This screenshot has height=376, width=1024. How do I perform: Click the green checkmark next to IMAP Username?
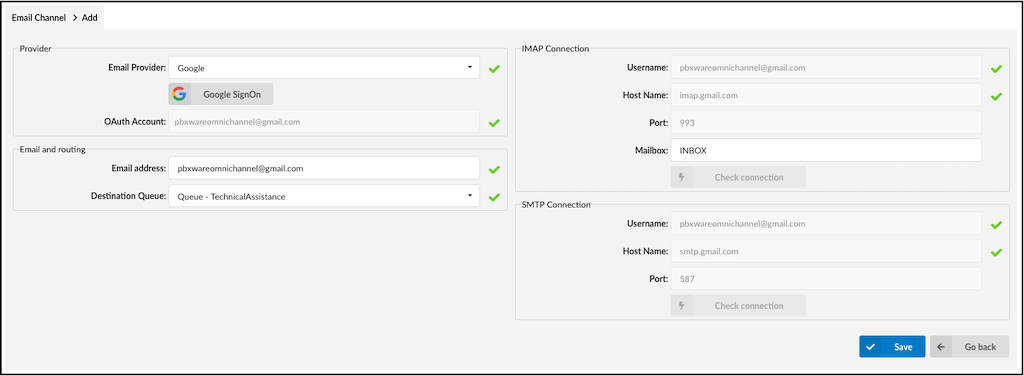996,69
